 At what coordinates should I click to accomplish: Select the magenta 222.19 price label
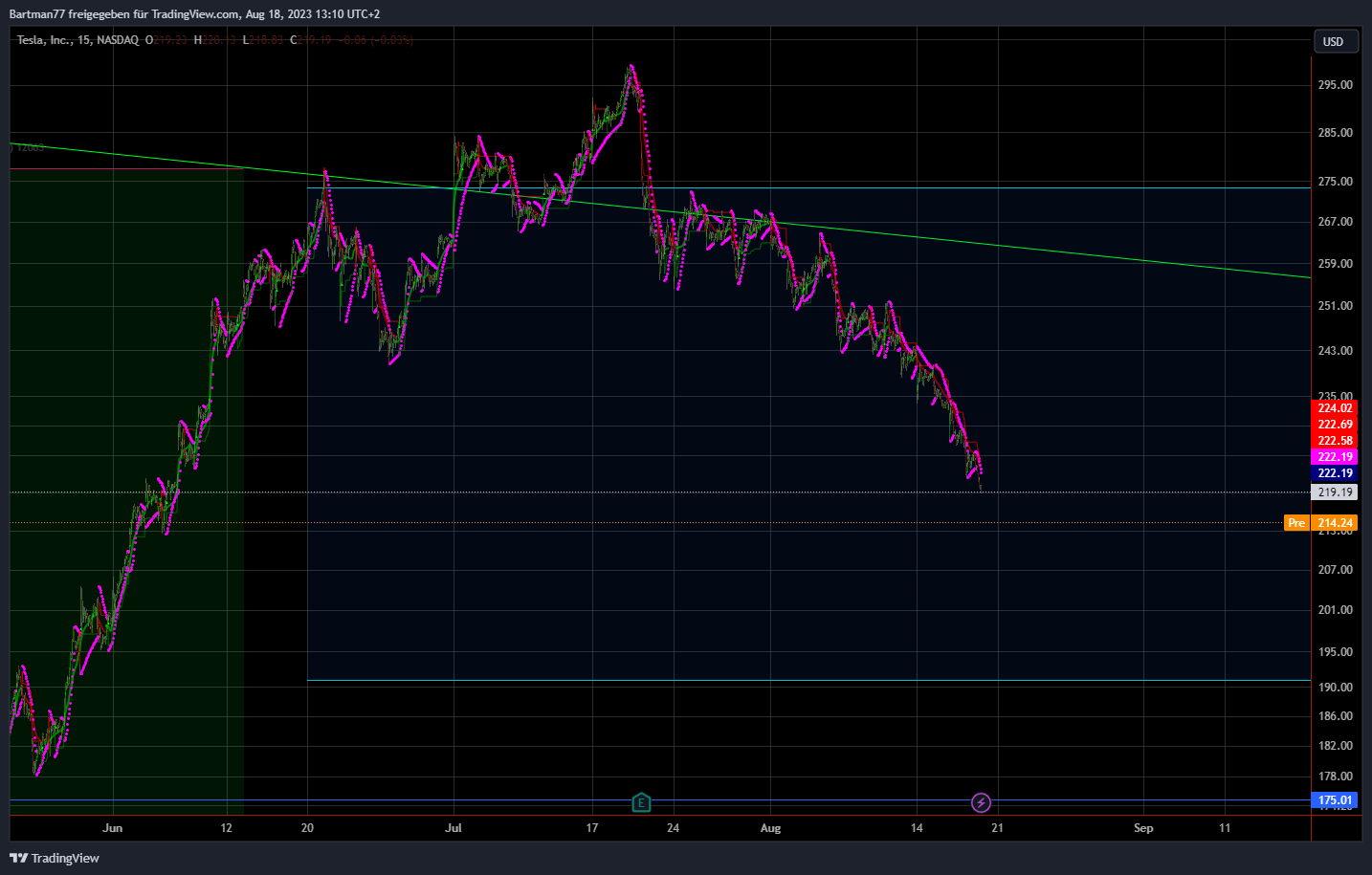(1335, 457)
